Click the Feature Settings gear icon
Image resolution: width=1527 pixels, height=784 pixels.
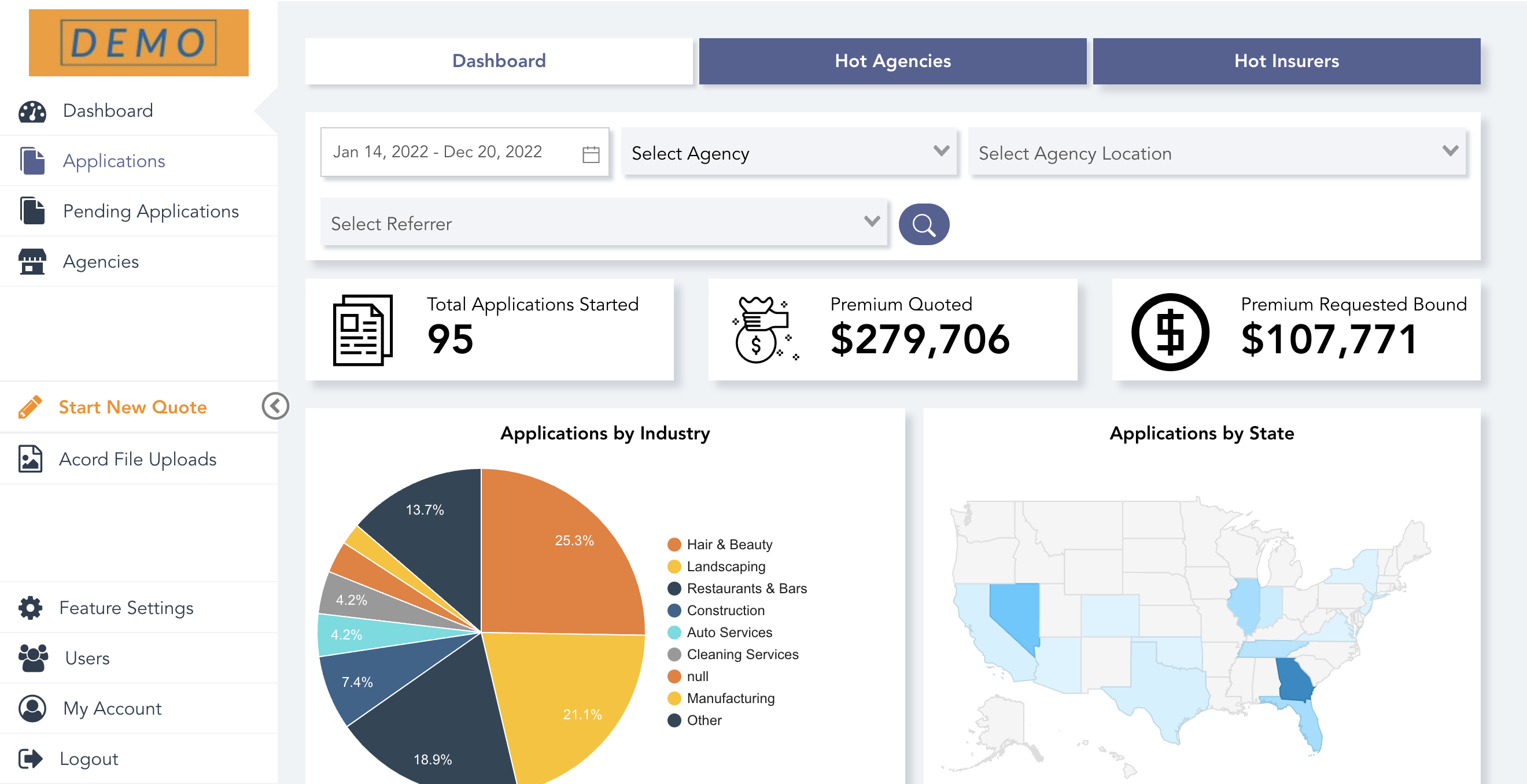point(30,608)
